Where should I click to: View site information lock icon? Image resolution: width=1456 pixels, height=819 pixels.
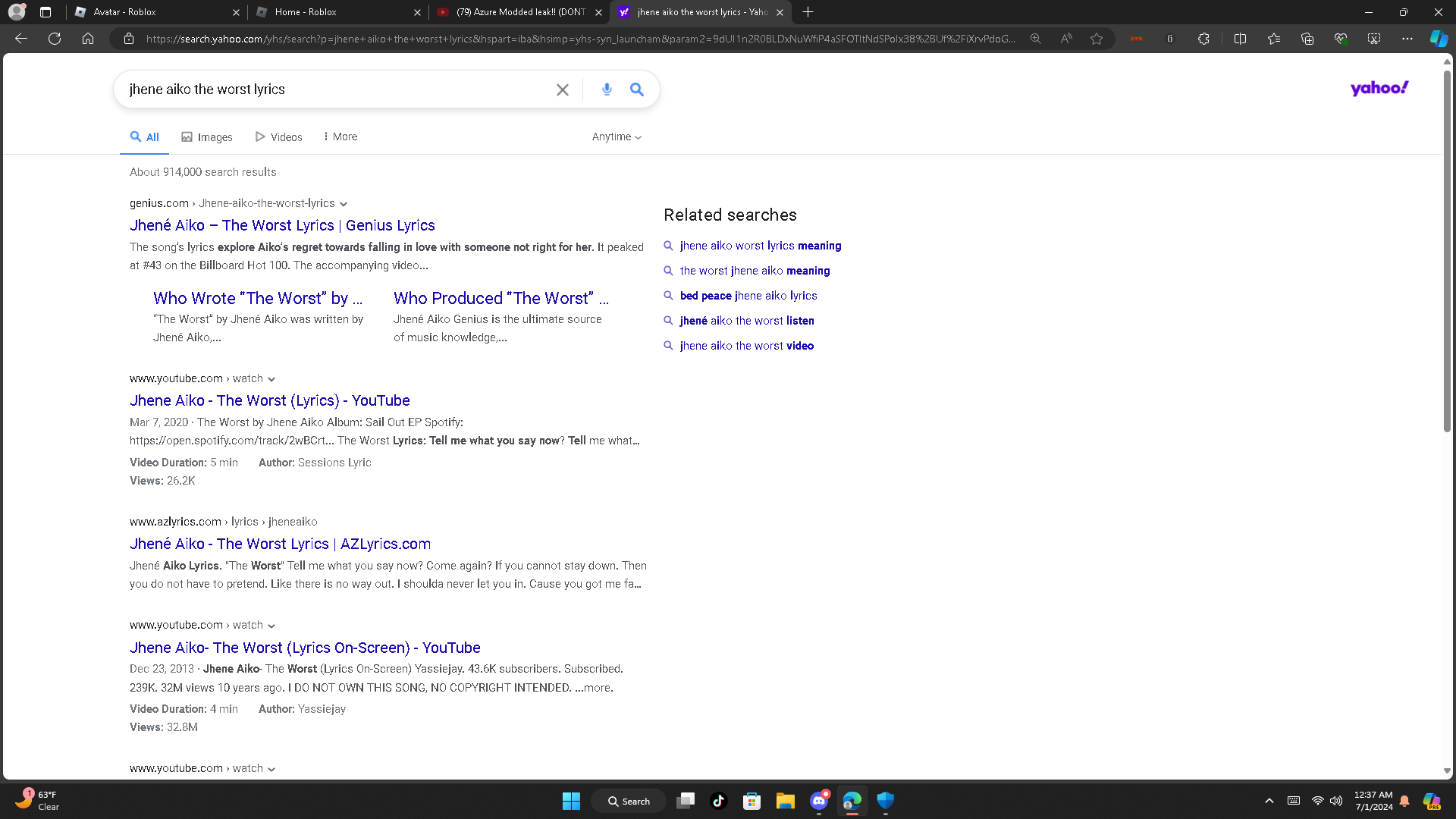pyautogui.click(x=129, y=39)
